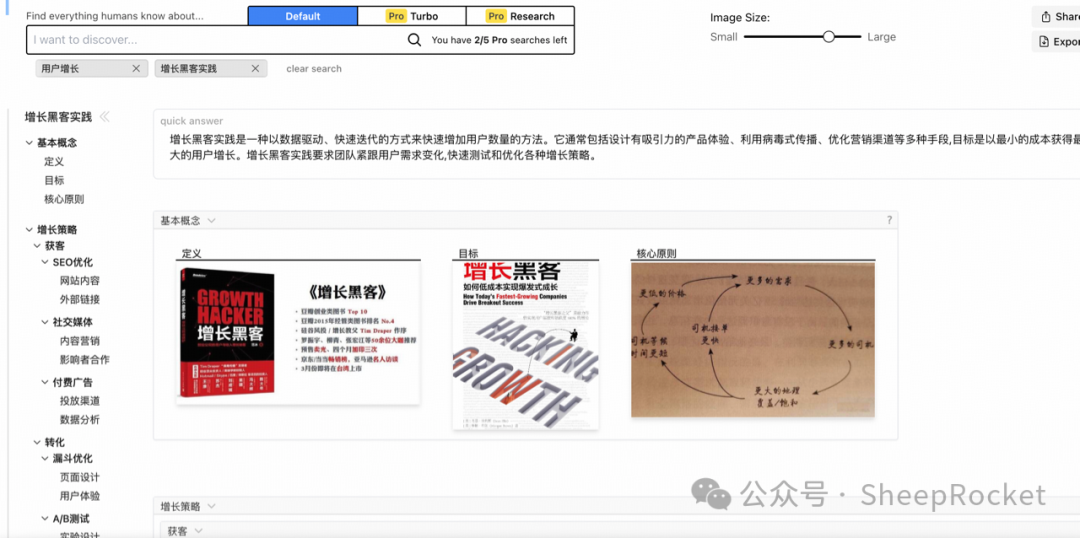This screenshot has width=1080, height=538.
Task: Open the 增长策略 section header dropdown
Action: click(211, 506)
